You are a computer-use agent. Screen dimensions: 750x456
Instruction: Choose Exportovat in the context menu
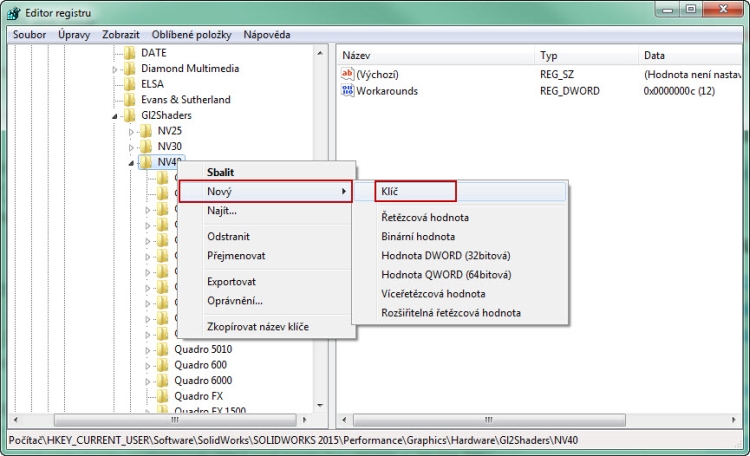266,281
